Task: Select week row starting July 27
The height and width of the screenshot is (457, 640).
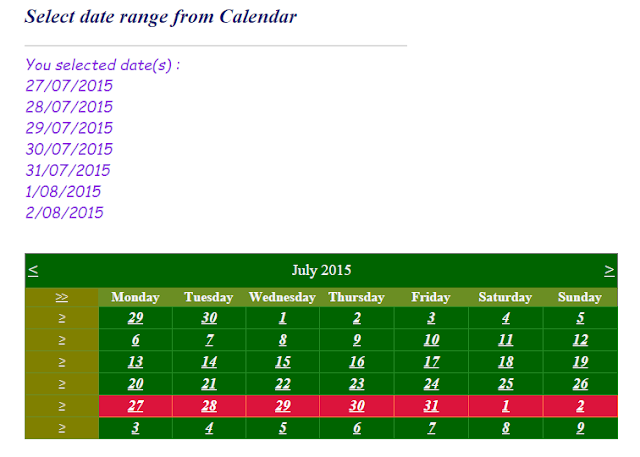Action: pyautogui.click(x=62, y=406)
